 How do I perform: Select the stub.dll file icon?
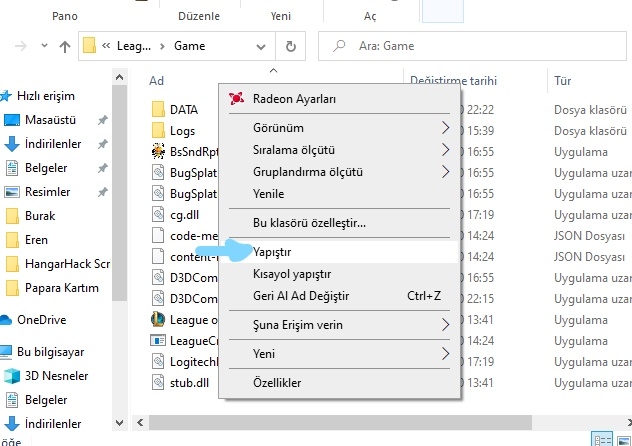pyautogui.click(x=158, y=382)
